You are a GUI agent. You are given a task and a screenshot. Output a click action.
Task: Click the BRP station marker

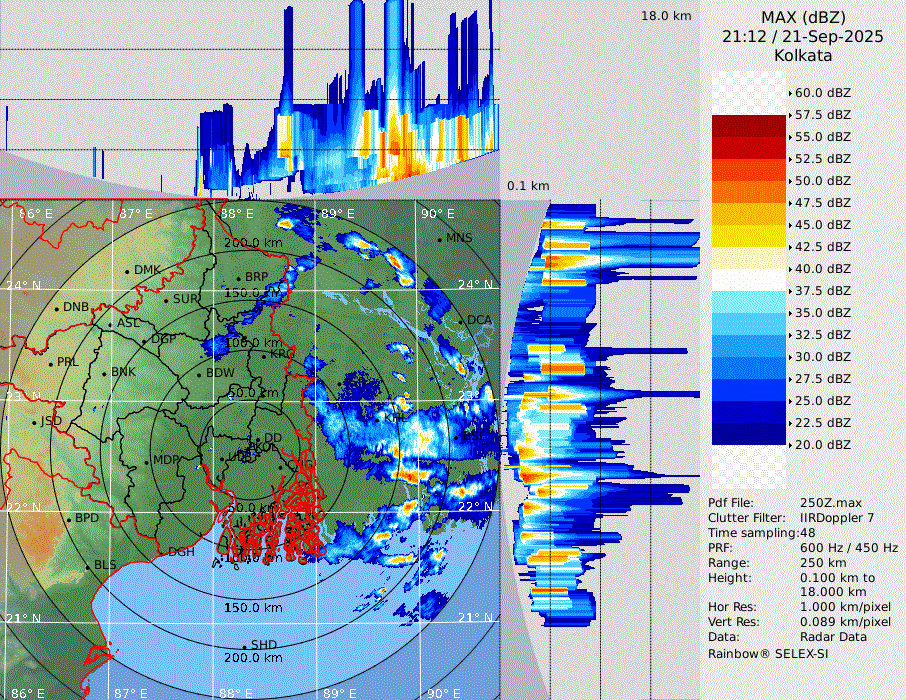click(x=239, y=279)
